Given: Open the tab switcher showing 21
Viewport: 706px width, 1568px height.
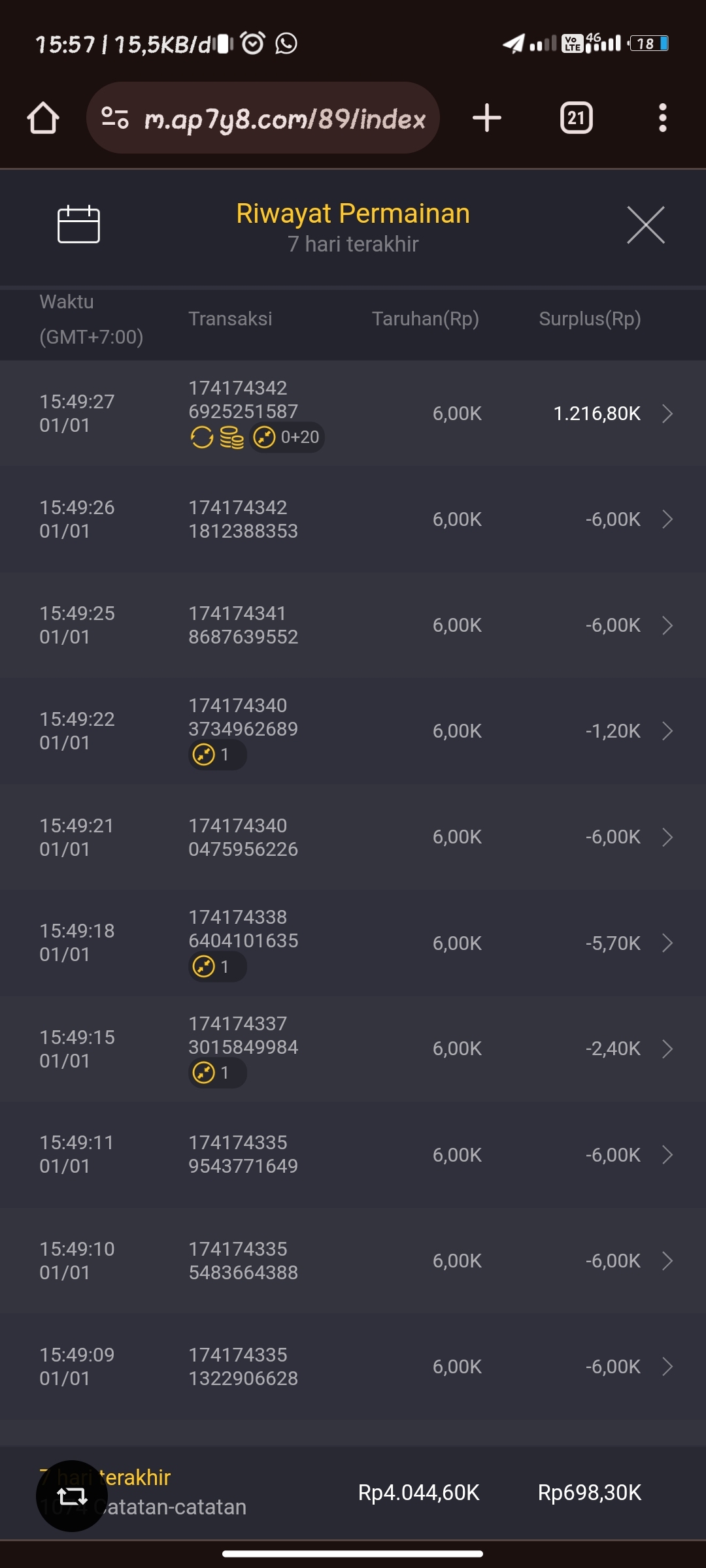Looking at the screenshot, I should [576, 118].
